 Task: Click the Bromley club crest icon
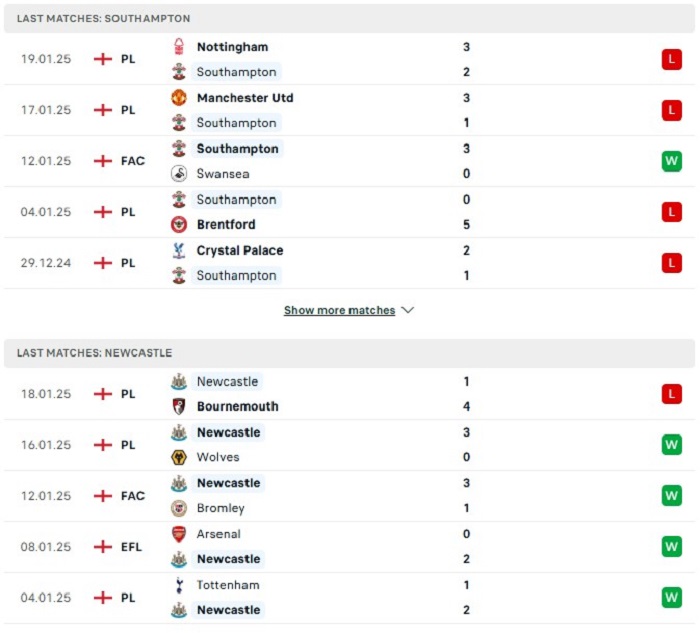[x=179, y=508]
